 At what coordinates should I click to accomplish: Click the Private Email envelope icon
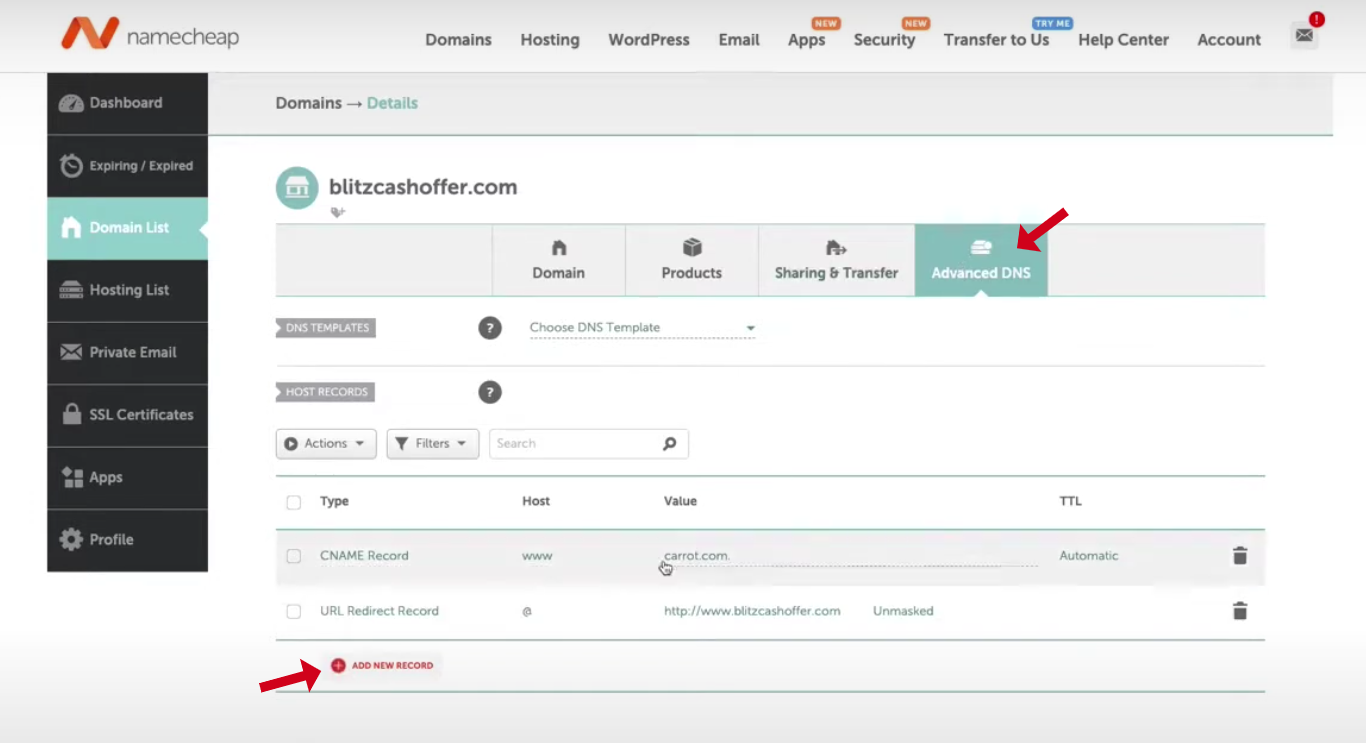pos(71,352)
